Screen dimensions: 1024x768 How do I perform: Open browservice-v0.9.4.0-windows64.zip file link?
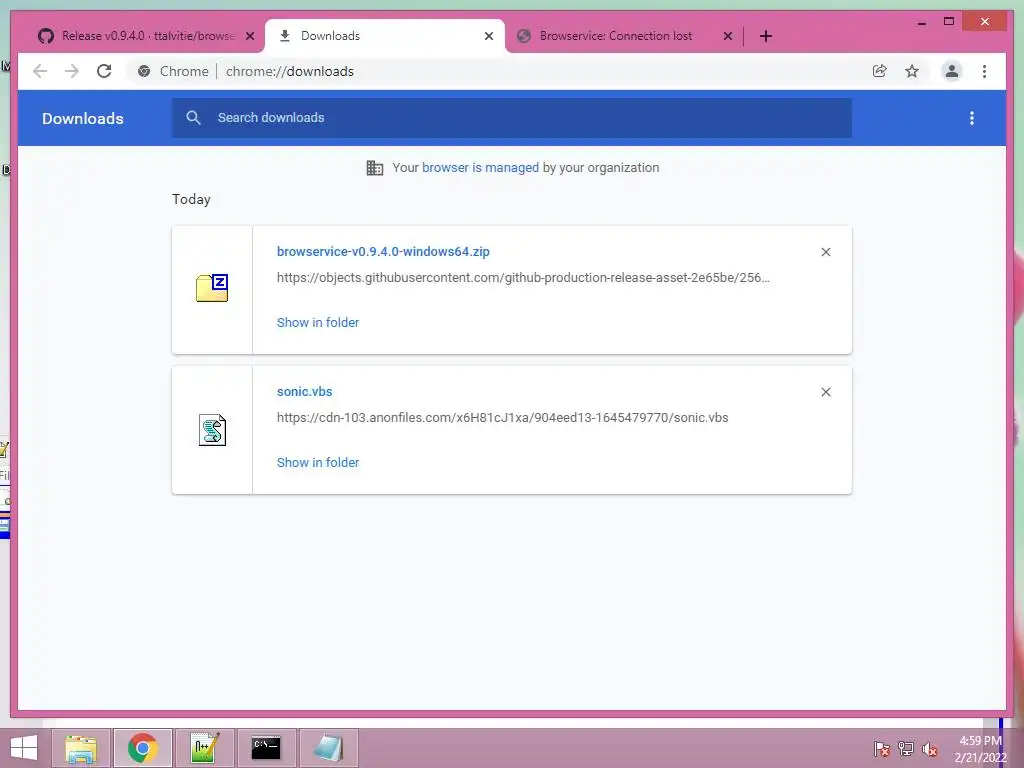pos(383,251)
